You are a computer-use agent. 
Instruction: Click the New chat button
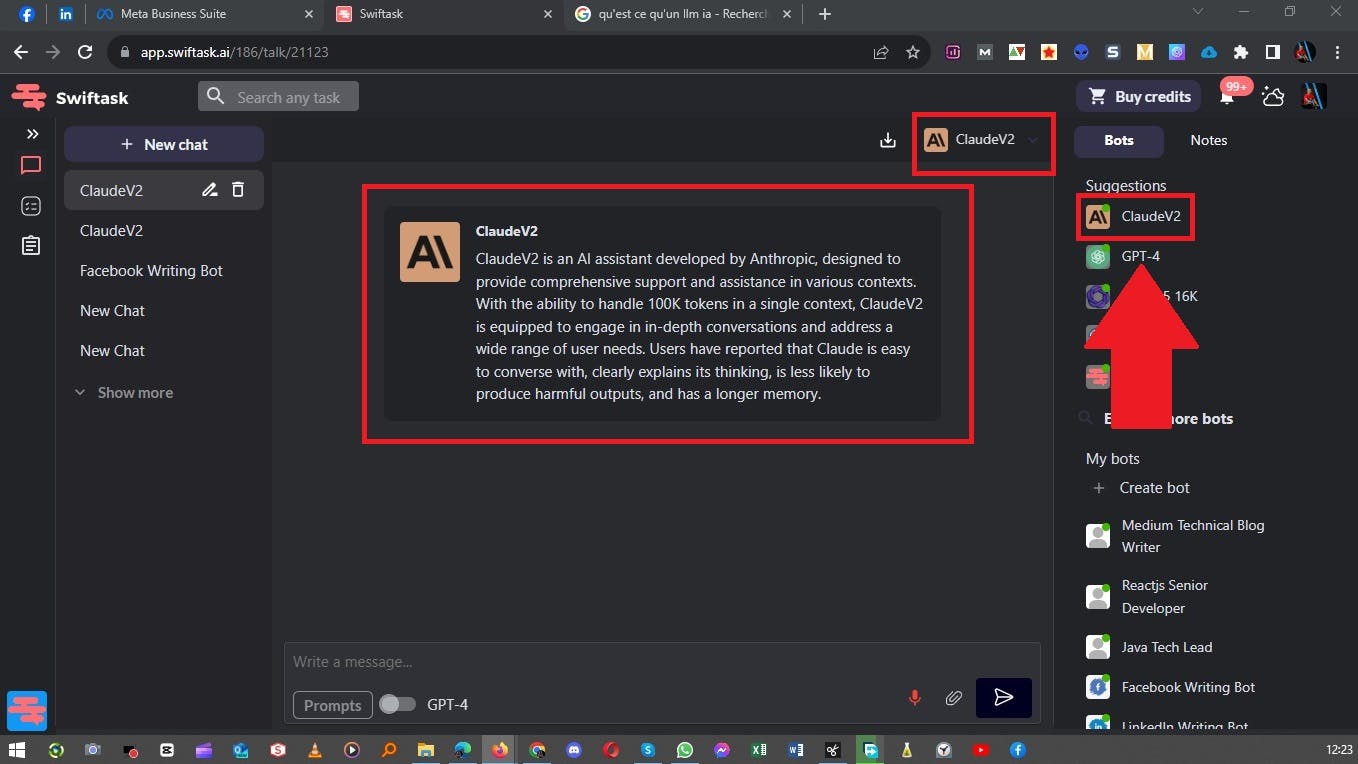click(x=164, y=144)
